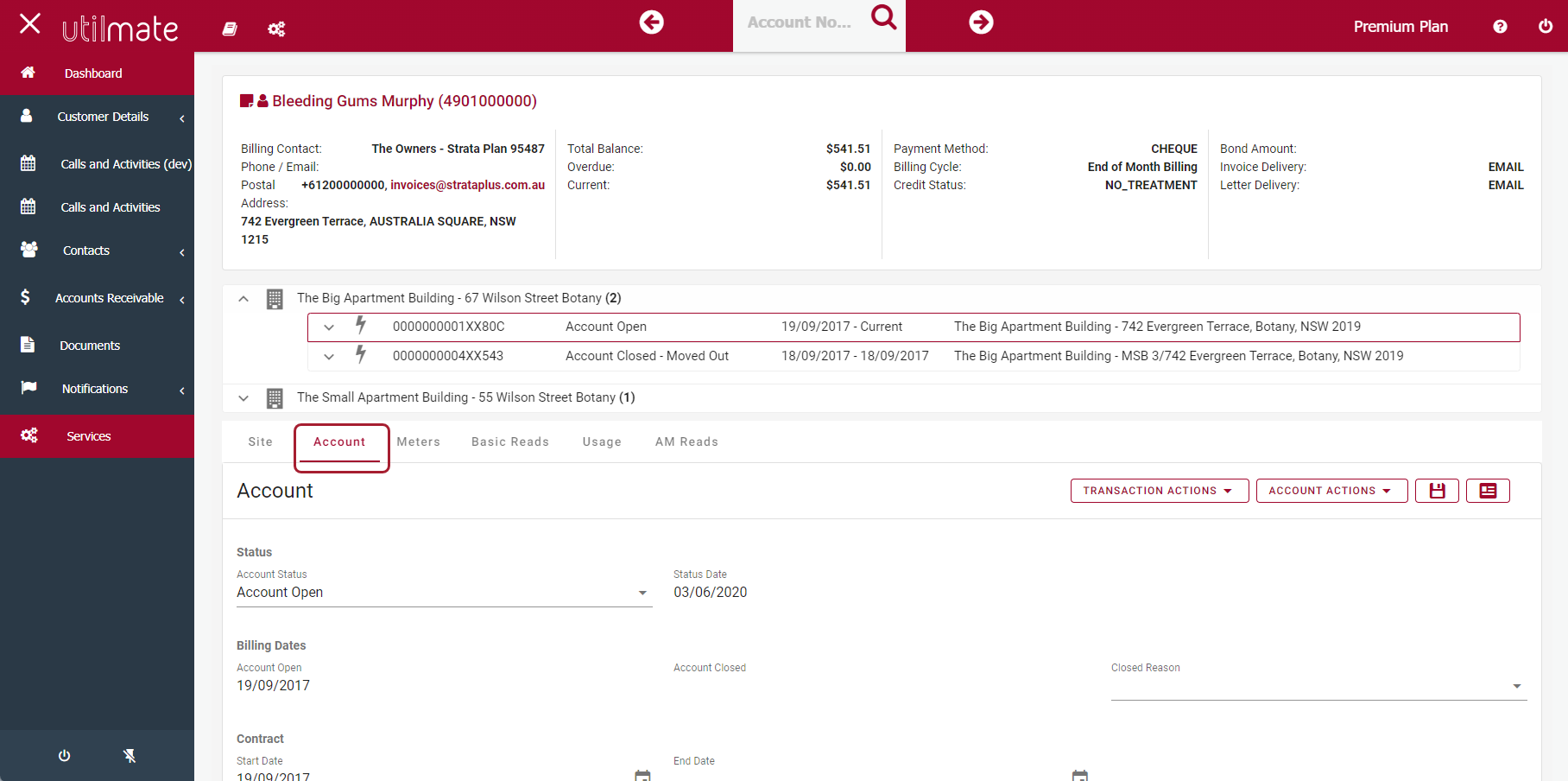This screenshot has width=1568, height=781.
Task: Expand Customer Details submenu
Action: 182,118
